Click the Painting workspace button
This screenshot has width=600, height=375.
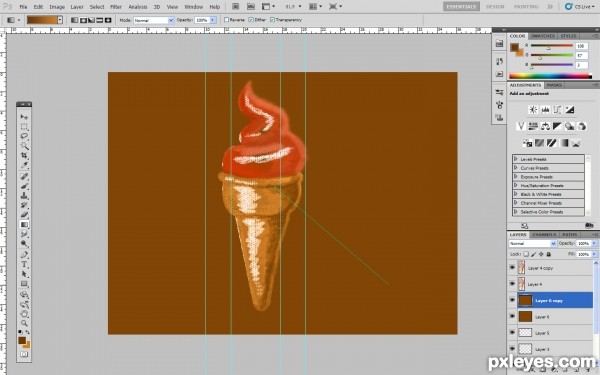(526, 7)
